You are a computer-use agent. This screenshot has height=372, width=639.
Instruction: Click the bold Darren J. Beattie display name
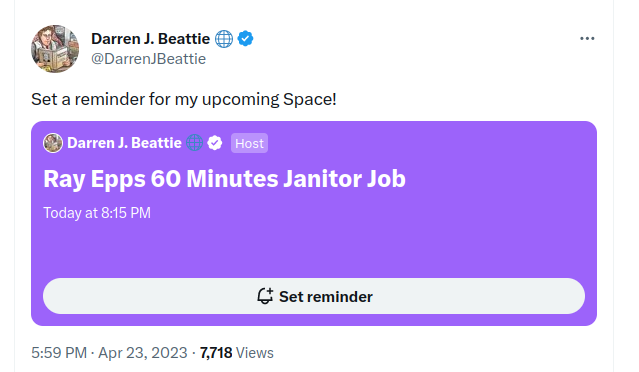pyautogui.click(x=150, y=39)
